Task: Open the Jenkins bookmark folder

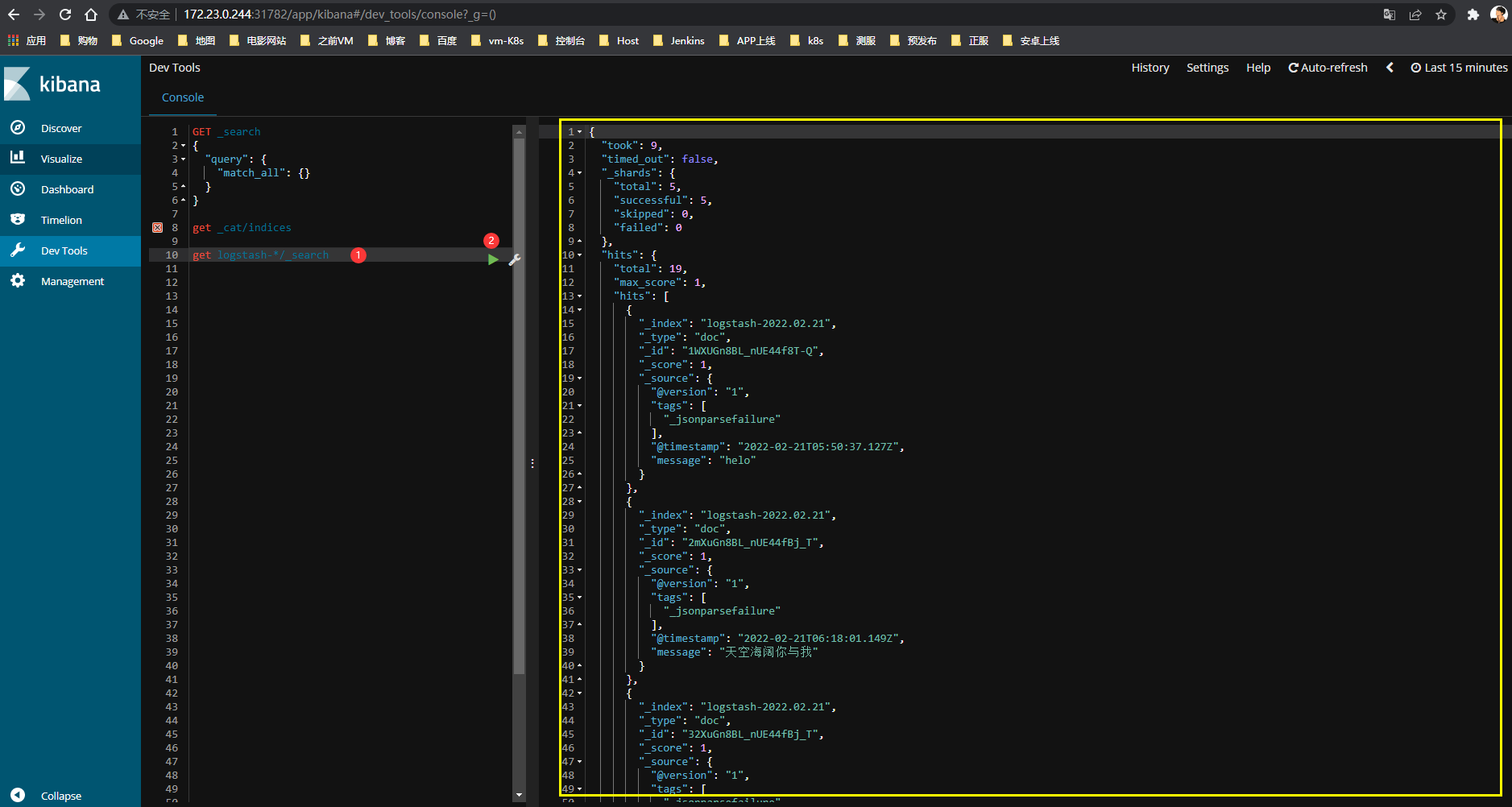Action: coord(678,40)
